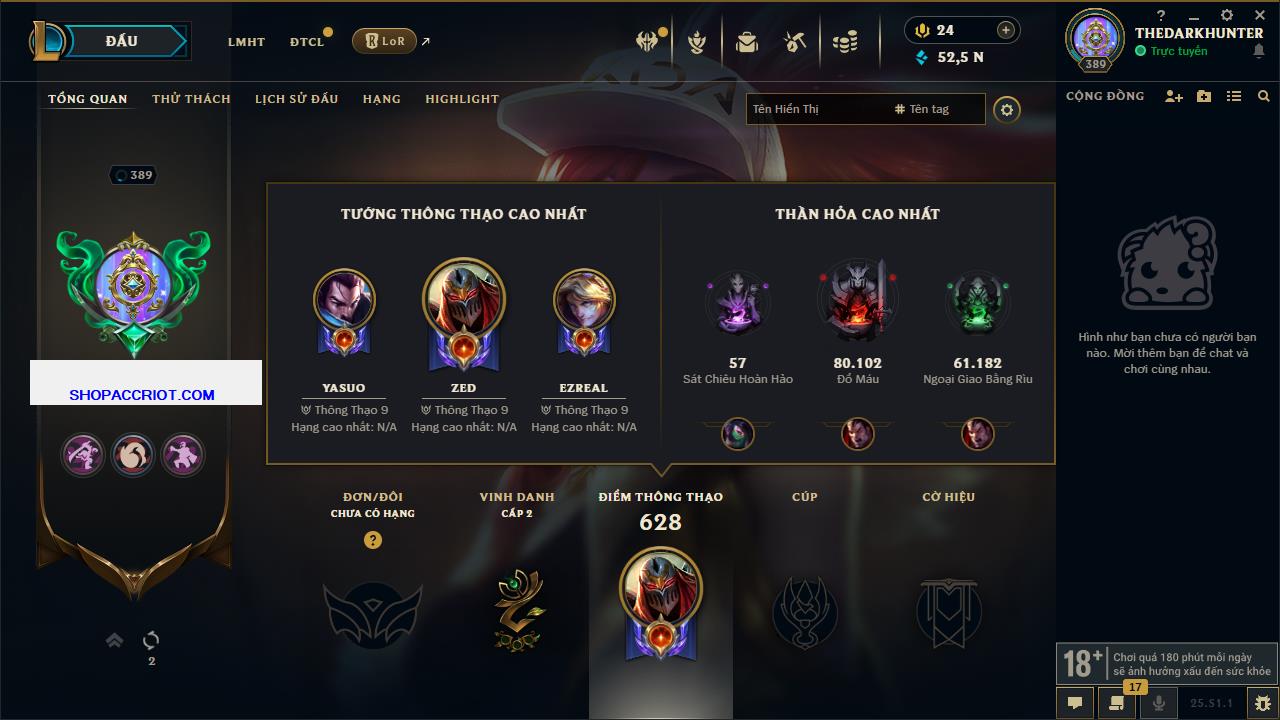Expand the profile chevron arrow
Viewport: 1280px width, 720px height.
coord(114,640)
